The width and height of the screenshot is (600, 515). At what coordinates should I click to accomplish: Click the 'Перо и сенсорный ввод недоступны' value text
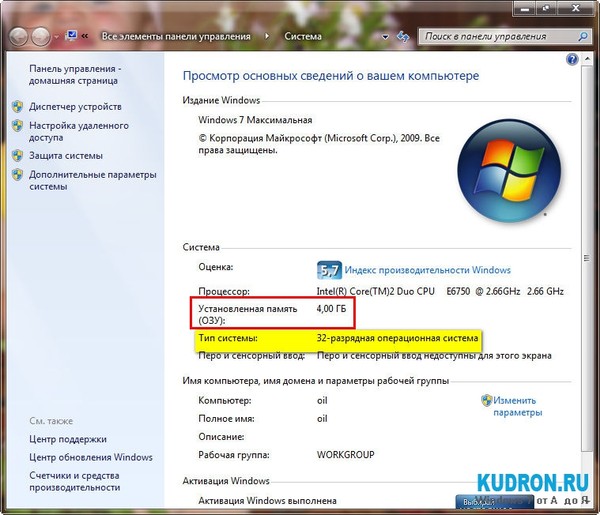tap(434, 356)
